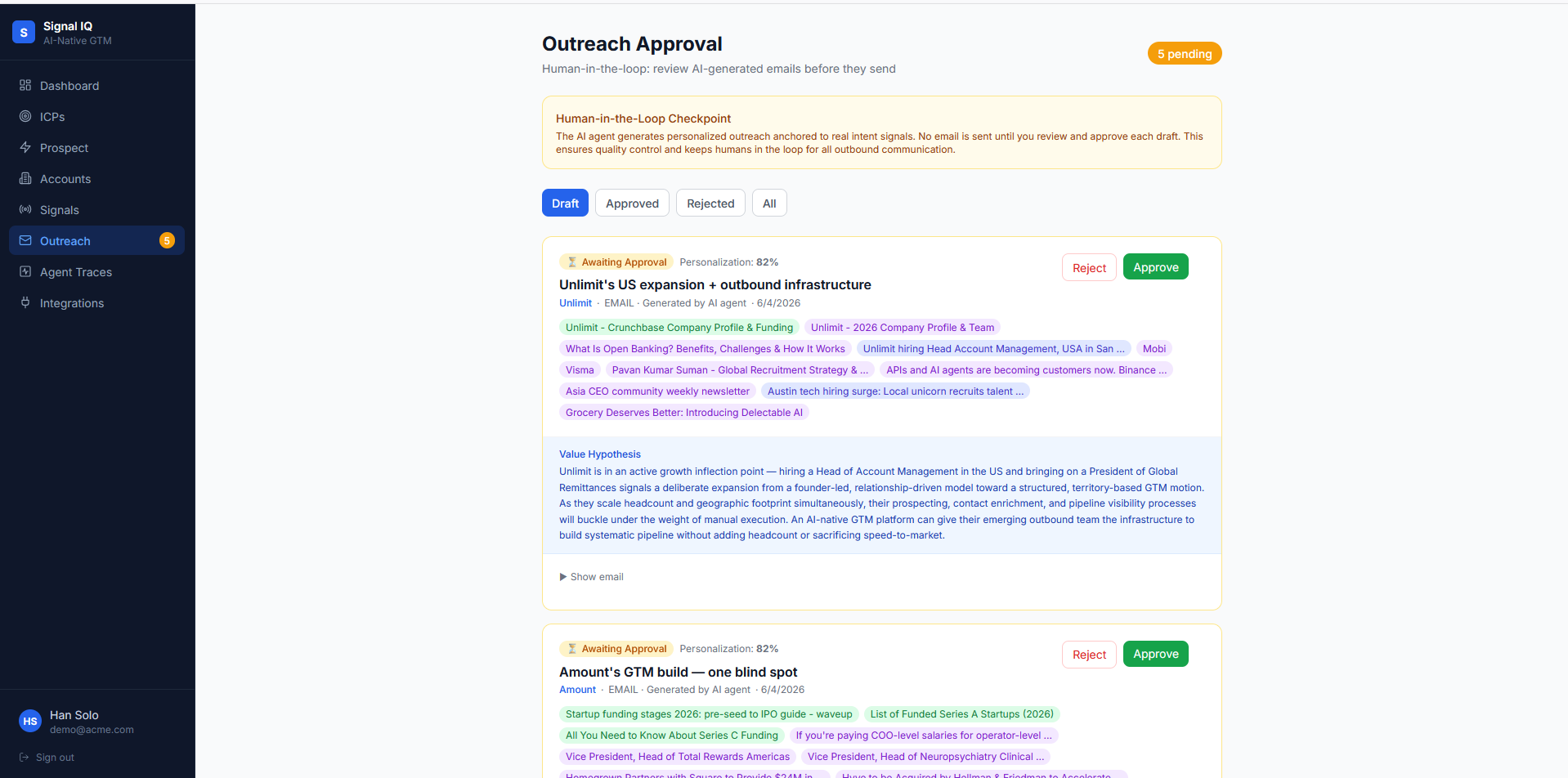The height and width of the screenshot is (778, 1568).
Task: Click Awaiting Approval status on Unlimit draft
Action: 616,262
